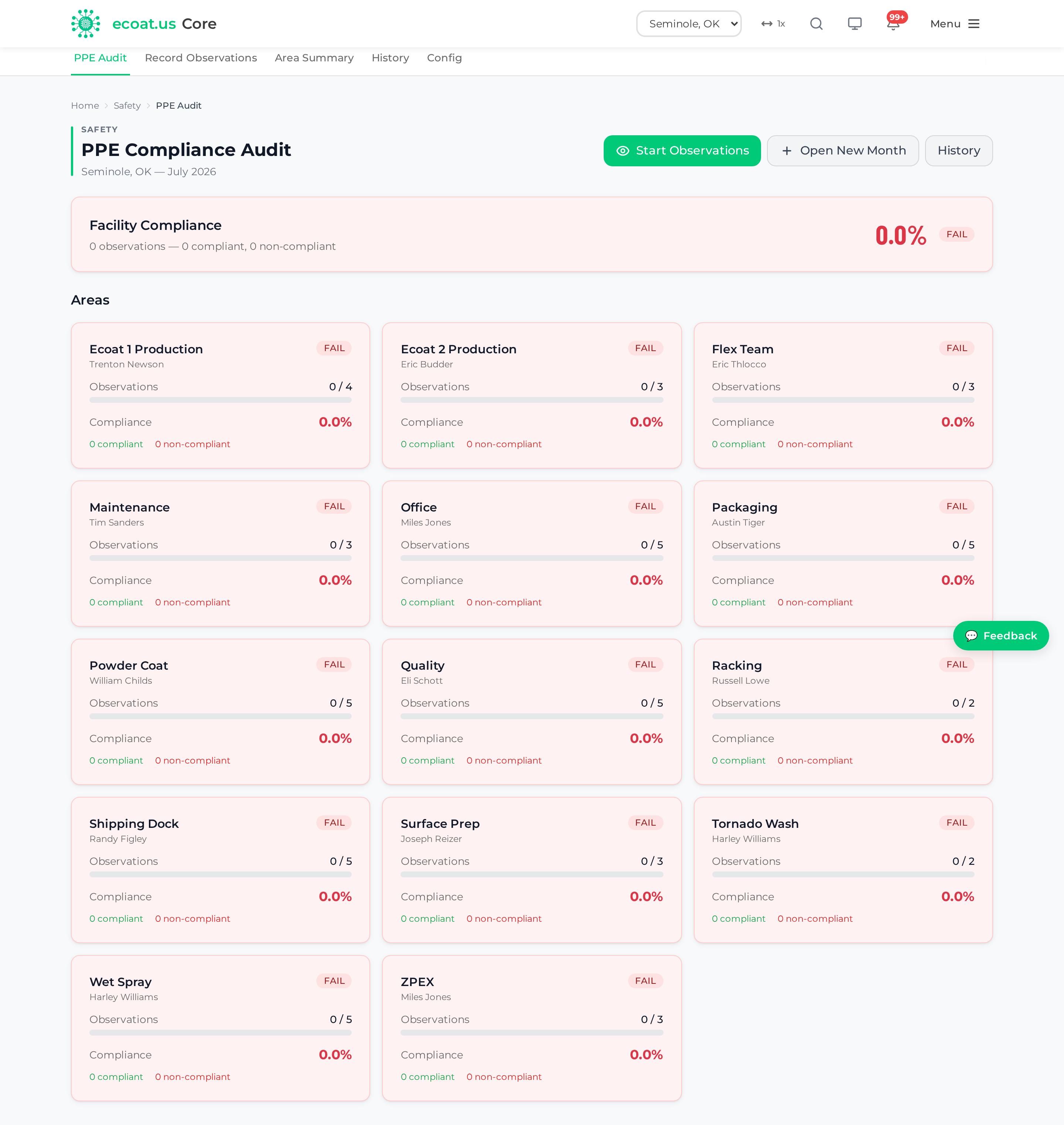The width and height of the screenshot is (1064, 1125).
Task: Click the Shipping Dock 0.0% compliance value
Action: 335,897
